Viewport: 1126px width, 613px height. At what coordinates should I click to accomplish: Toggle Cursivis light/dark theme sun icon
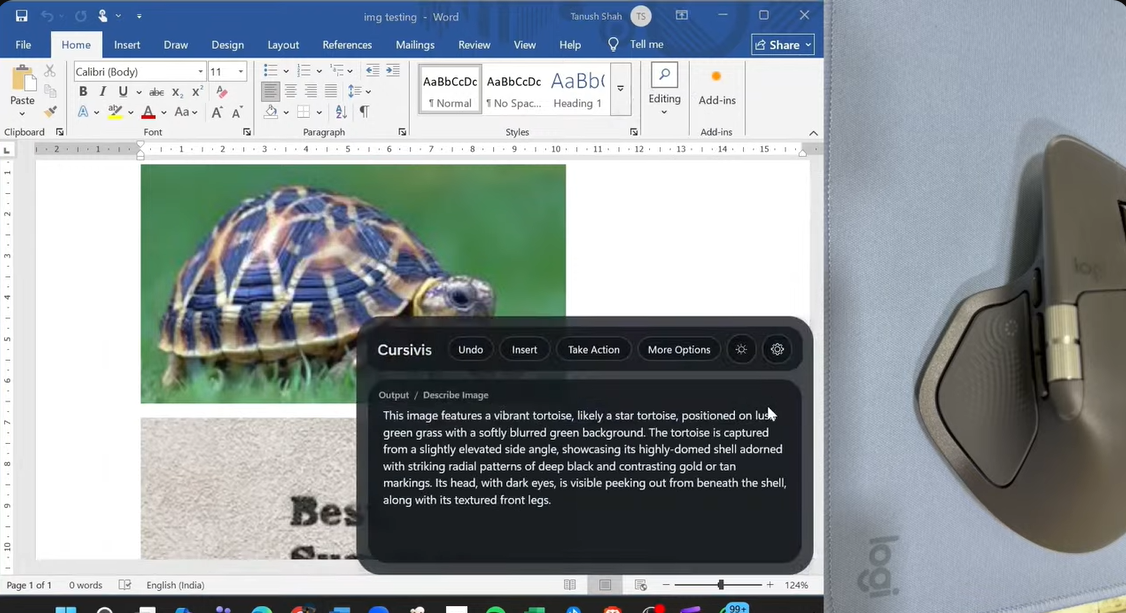coord(741,350)
